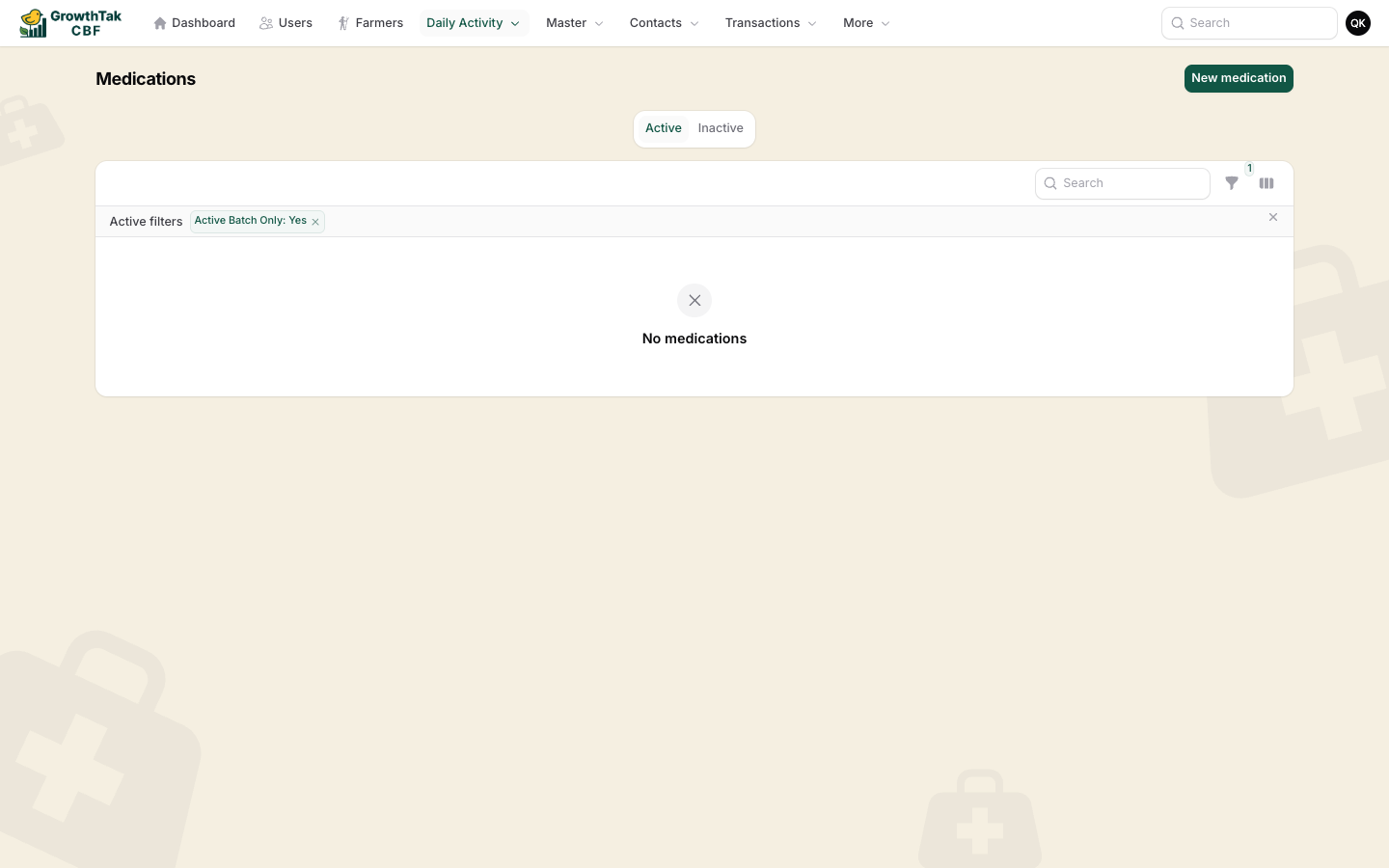Clear all active filters with the X
Viewport: 1389px width, 868px height.
(1273, 218)
